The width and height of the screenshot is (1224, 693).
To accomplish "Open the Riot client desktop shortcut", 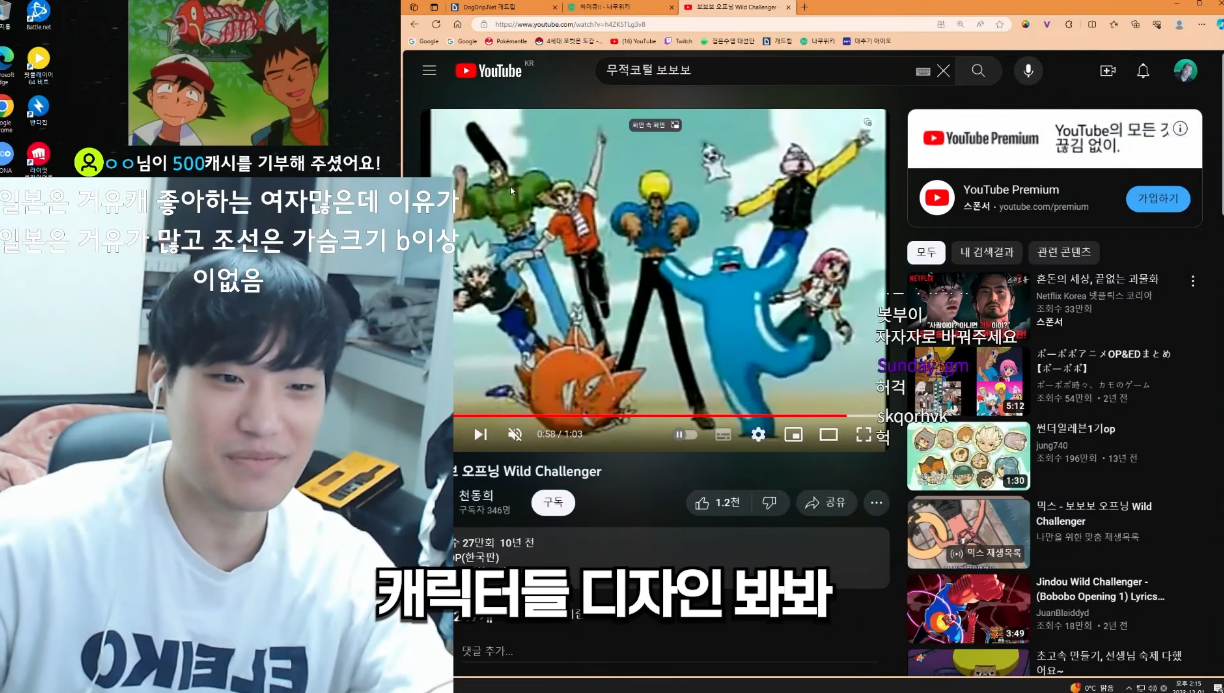I will tap(38, 158).
